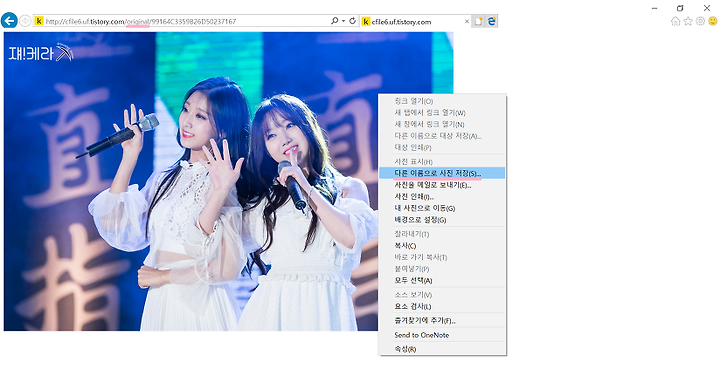Select '사진을 메일로 보내기(E)...' menu entry

click(x=442, y=185)
